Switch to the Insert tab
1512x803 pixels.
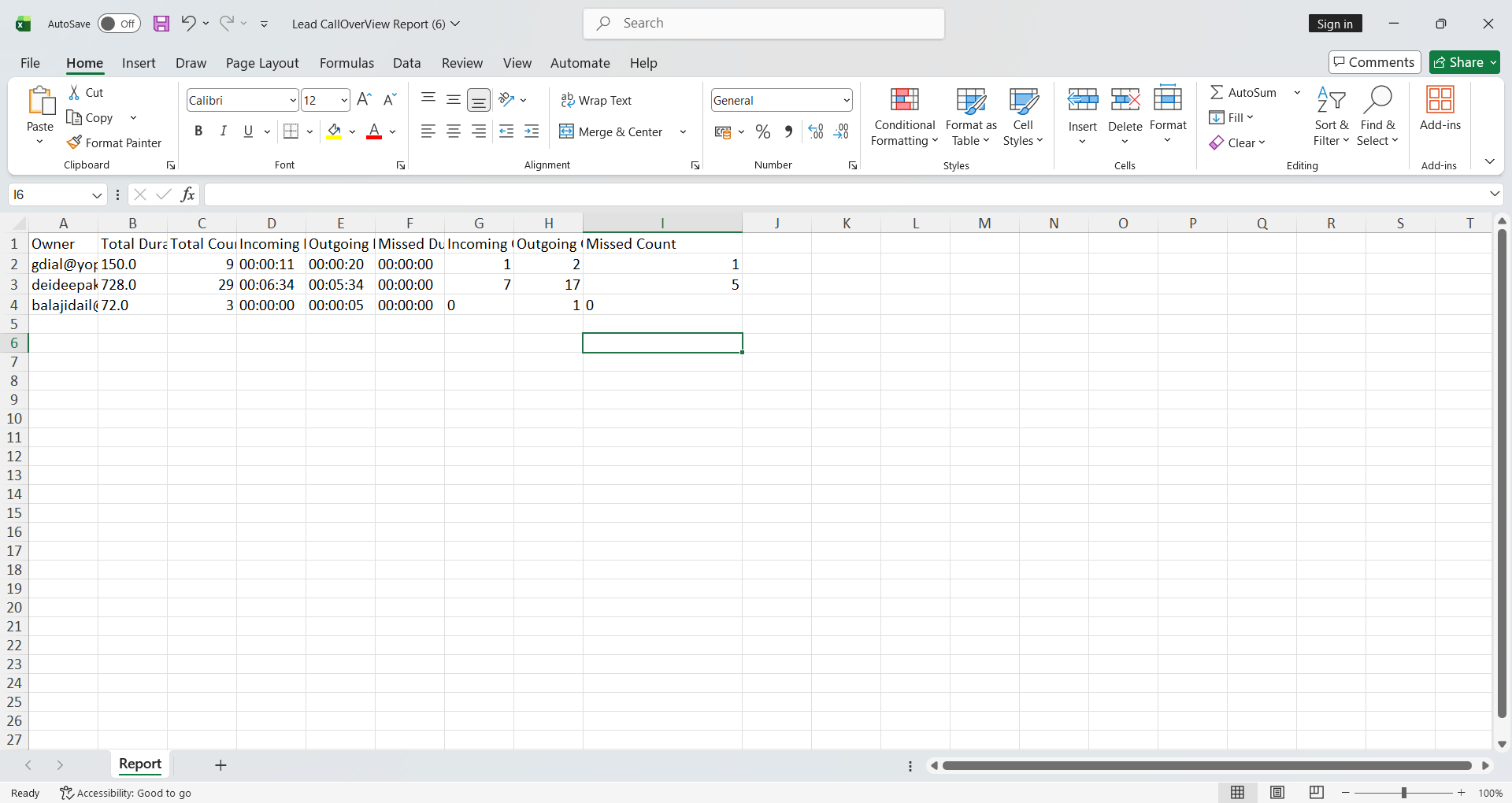coord(139,63)
